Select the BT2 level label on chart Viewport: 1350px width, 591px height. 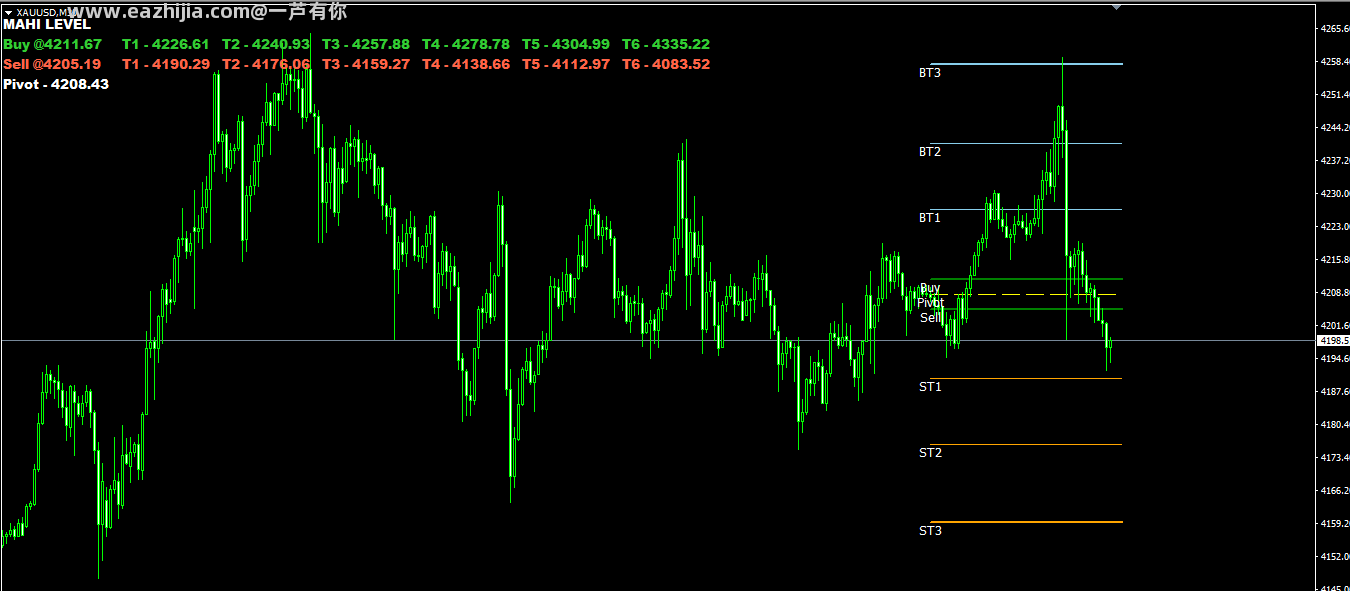[930, 152]
